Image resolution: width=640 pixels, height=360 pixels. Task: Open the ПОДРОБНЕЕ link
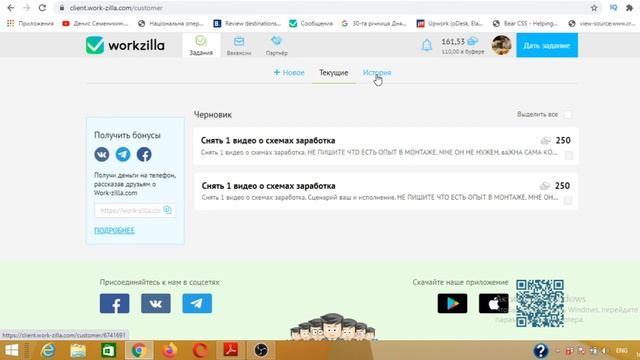click(114, 230)
